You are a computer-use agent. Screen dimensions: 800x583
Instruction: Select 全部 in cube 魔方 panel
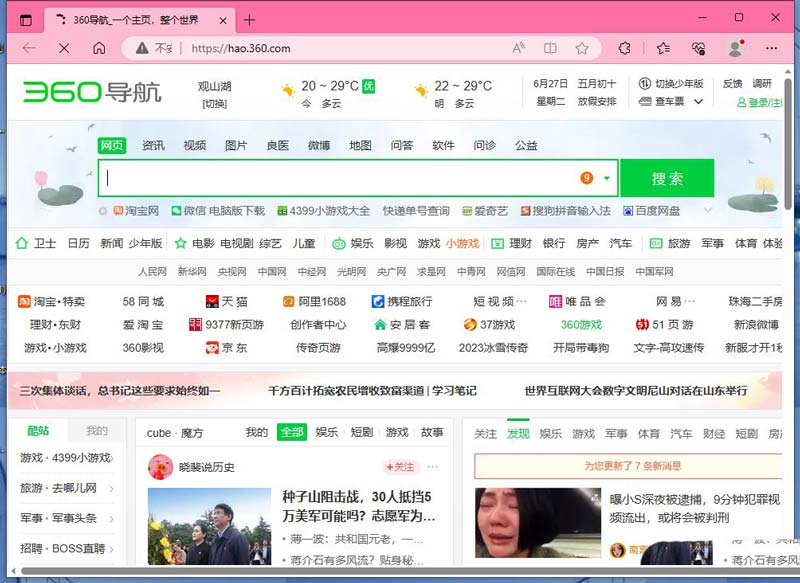(292, 433)
